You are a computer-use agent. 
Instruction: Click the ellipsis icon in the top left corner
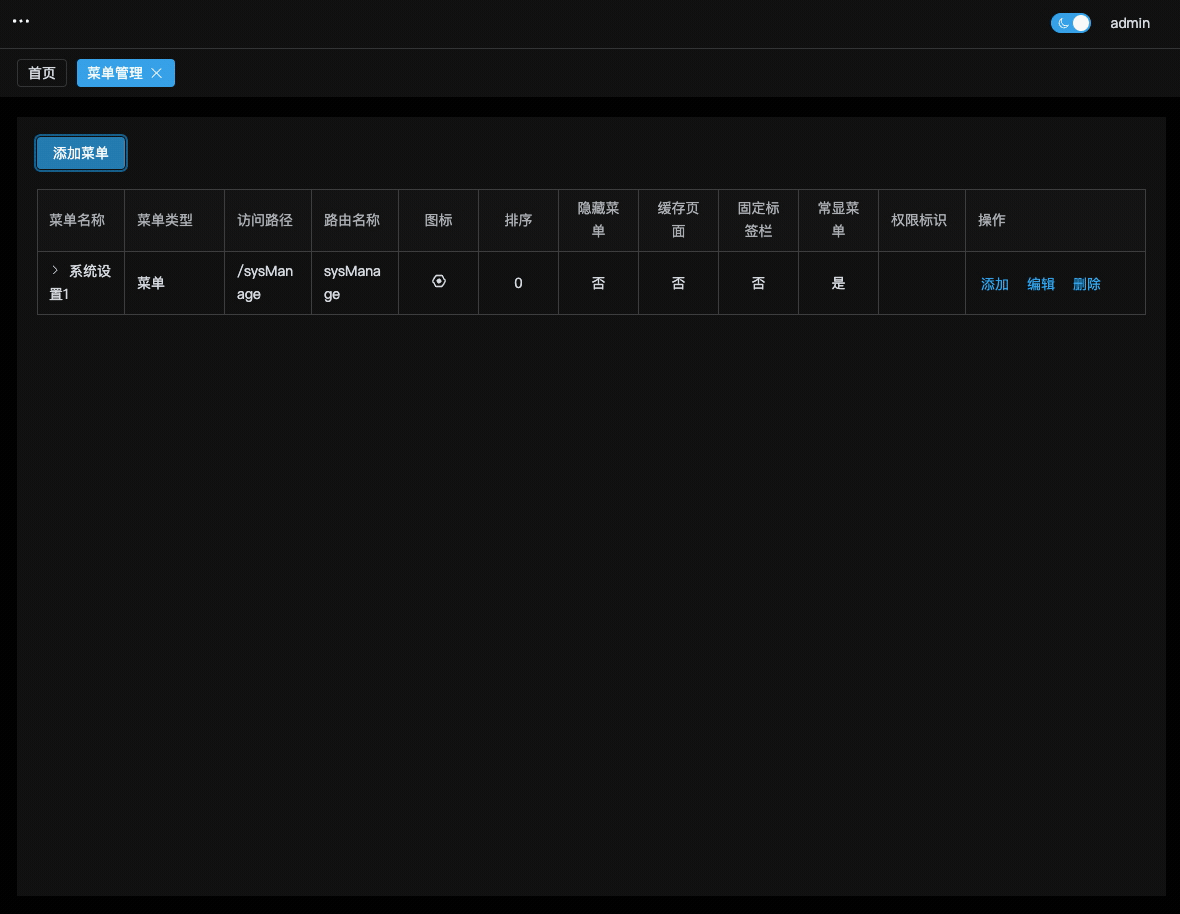pos(21,21)
